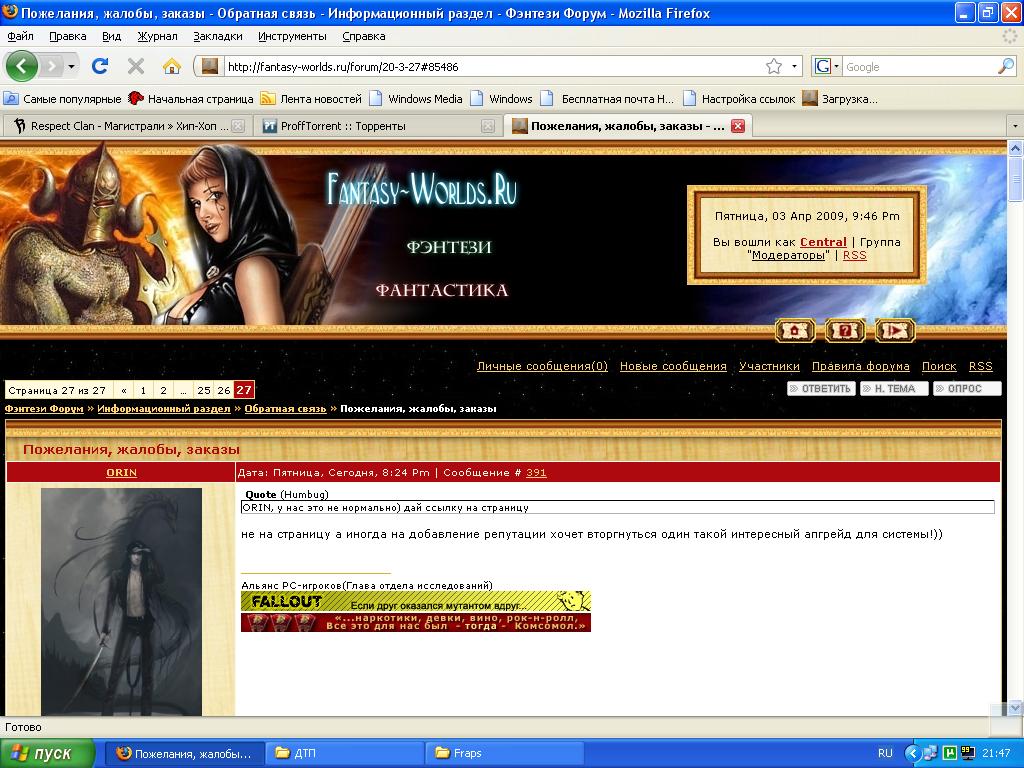Open Самые популярные bookmark folder

63,99
